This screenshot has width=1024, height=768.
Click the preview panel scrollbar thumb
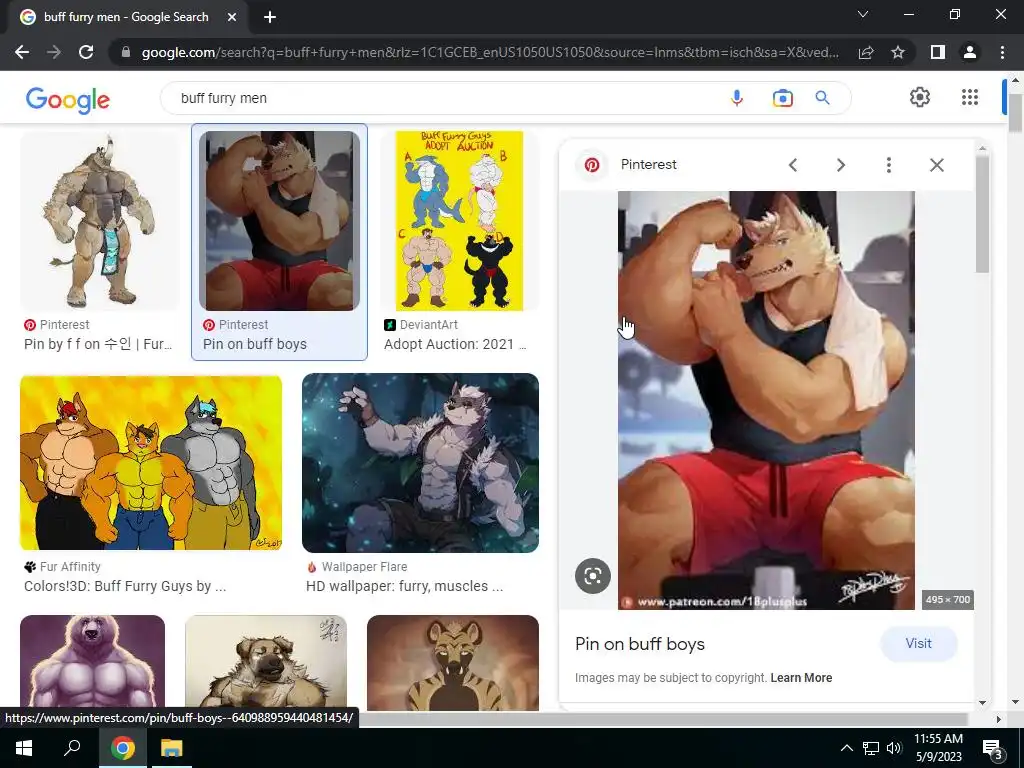(x=982, y=215)
